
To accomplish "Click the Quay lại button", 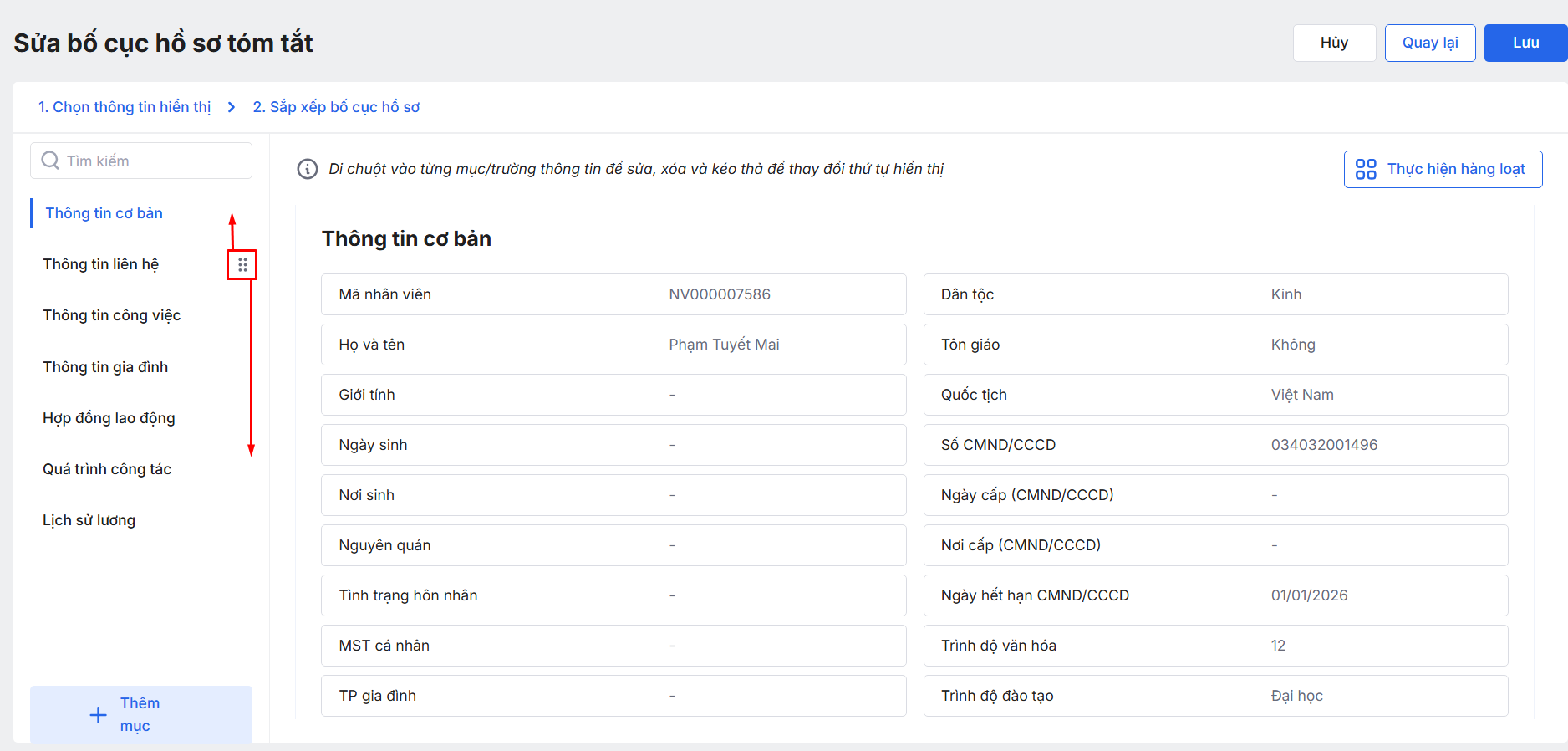I will tap(1429, 43).
